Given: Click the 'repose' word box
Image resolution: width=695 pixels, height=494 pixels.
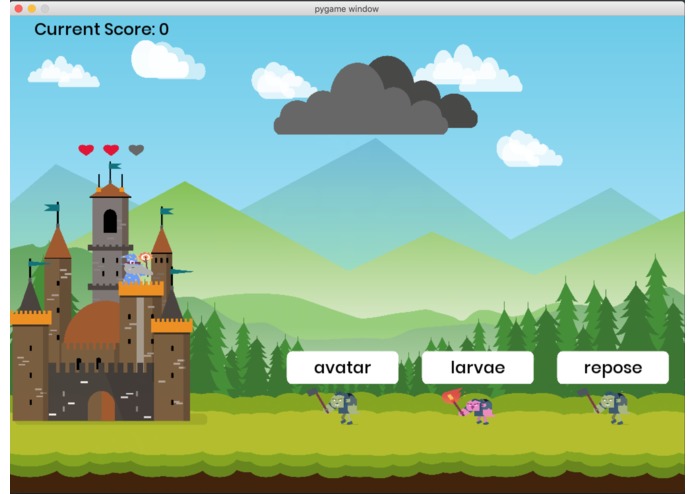Looking at the screenshot, I should (613, 367).
